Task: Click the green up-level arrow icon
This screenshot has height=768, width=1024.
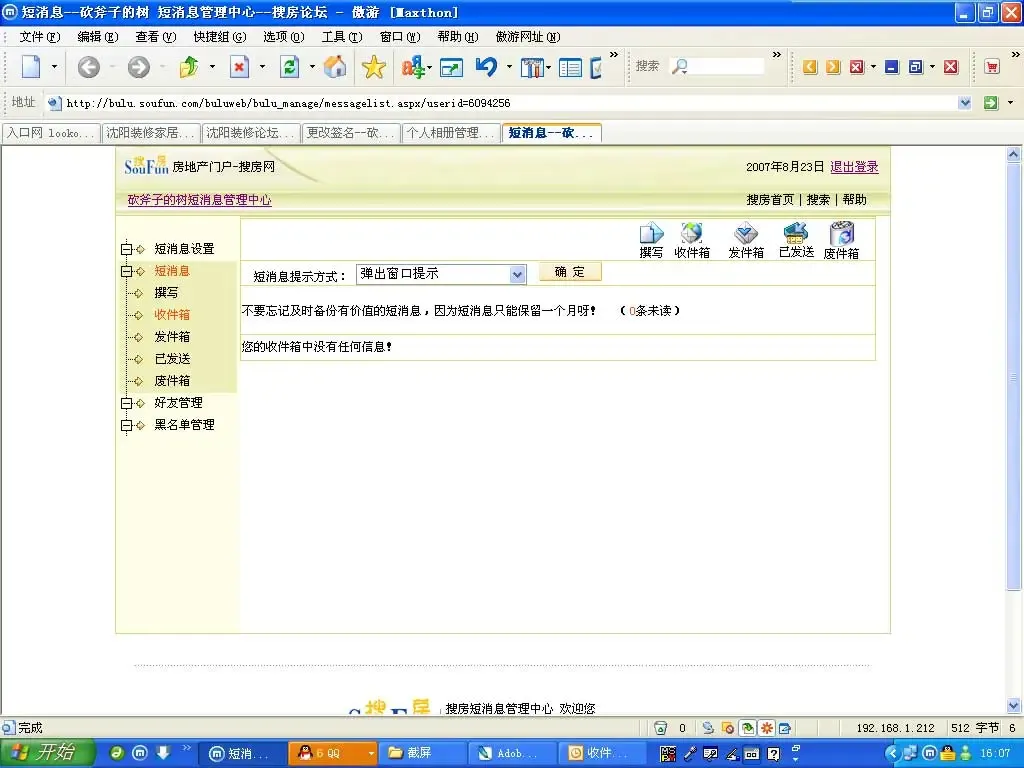Action: (x=189, y=67)
